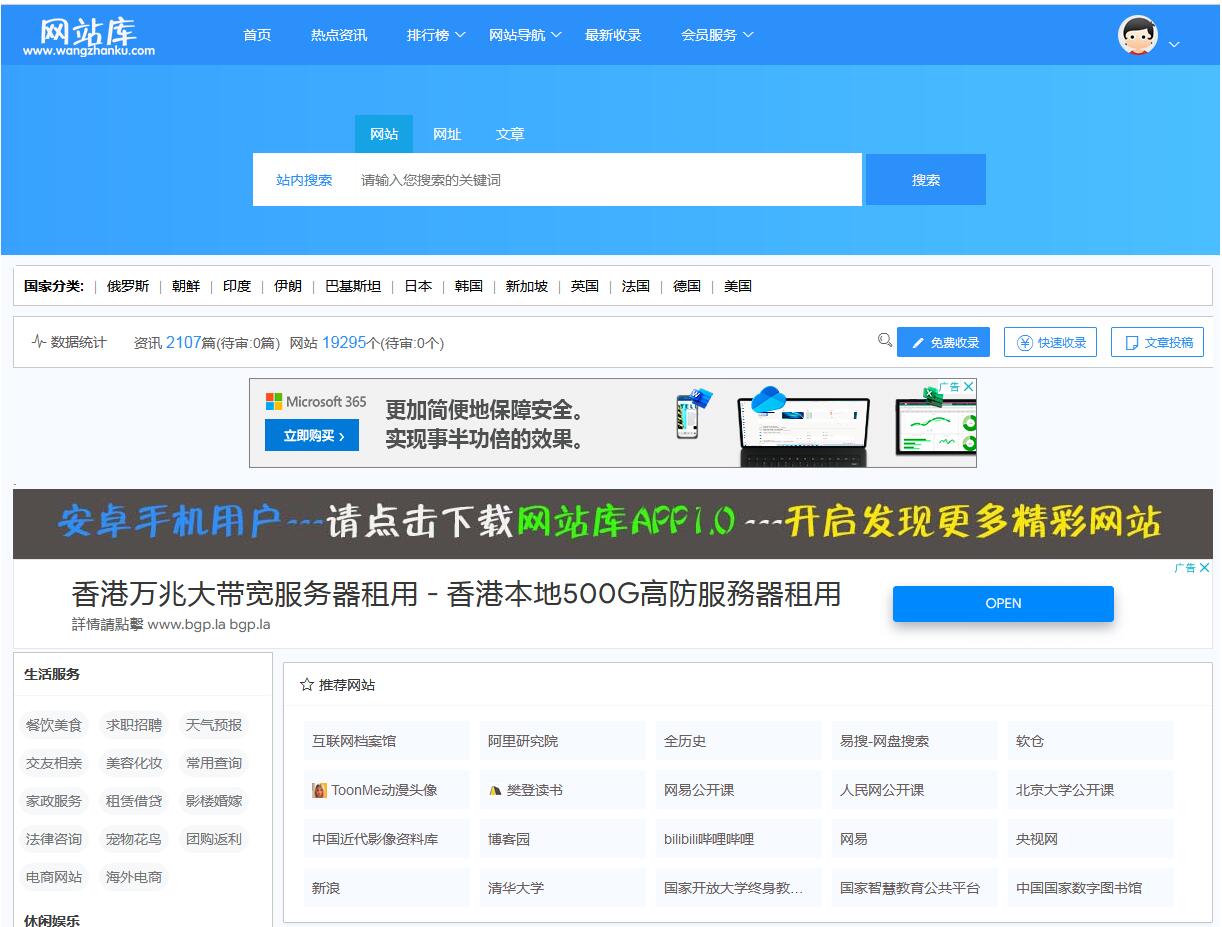Click the 数据统计 pulse icon
Viewport: 1222px width, 927px height.
tap(39, 342)
